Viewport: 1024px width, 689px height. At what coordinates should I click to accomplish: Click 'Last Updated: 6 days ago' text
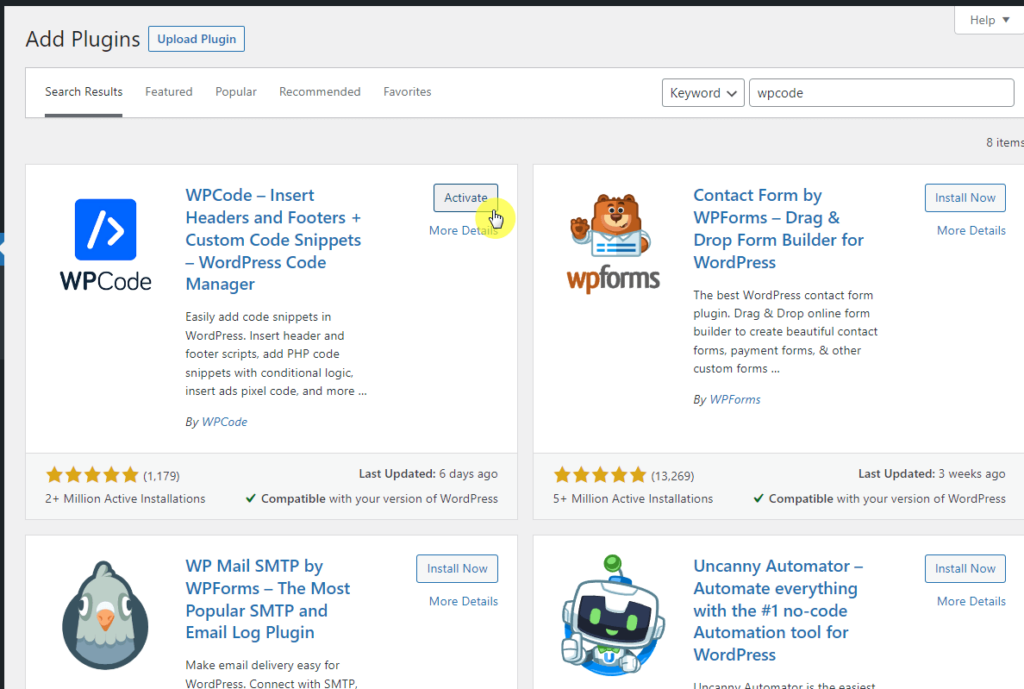point(428,474)
